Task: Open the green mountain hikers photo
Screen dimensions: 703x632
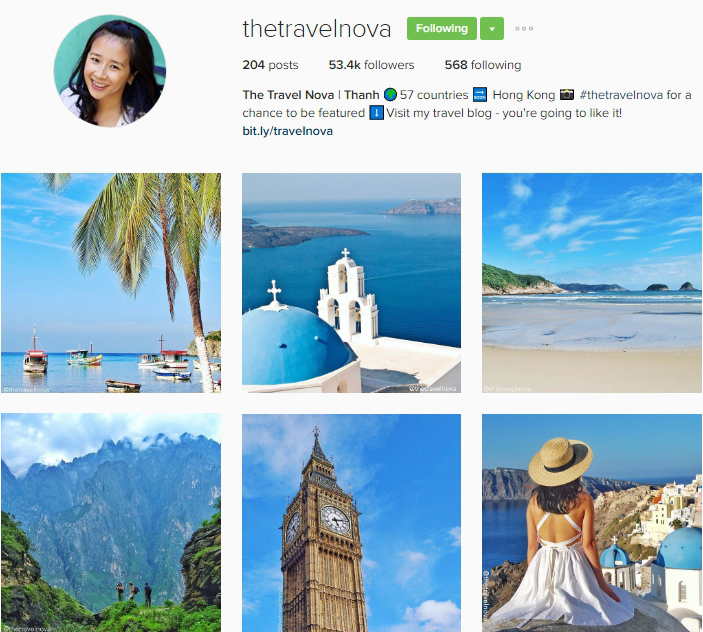Action: [x=111, y=523]
